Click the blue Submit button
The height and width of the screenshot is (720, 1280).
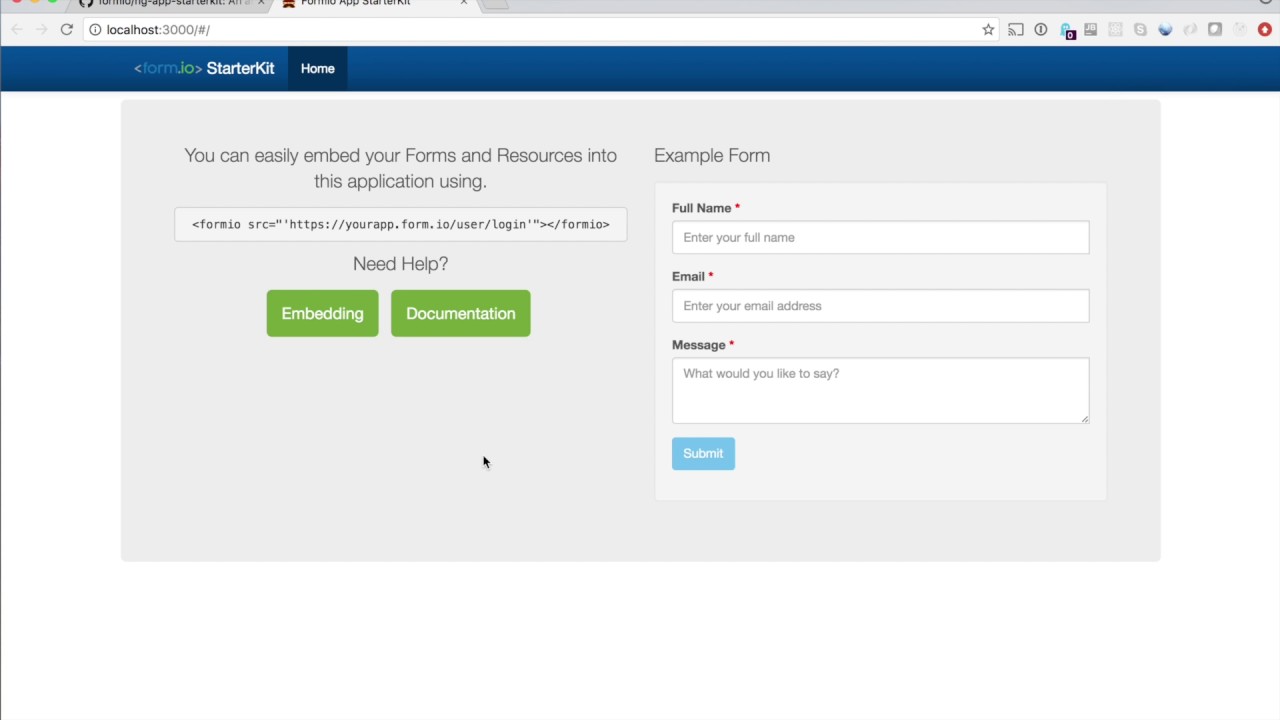pyautogui.click(x=703, y=453)
